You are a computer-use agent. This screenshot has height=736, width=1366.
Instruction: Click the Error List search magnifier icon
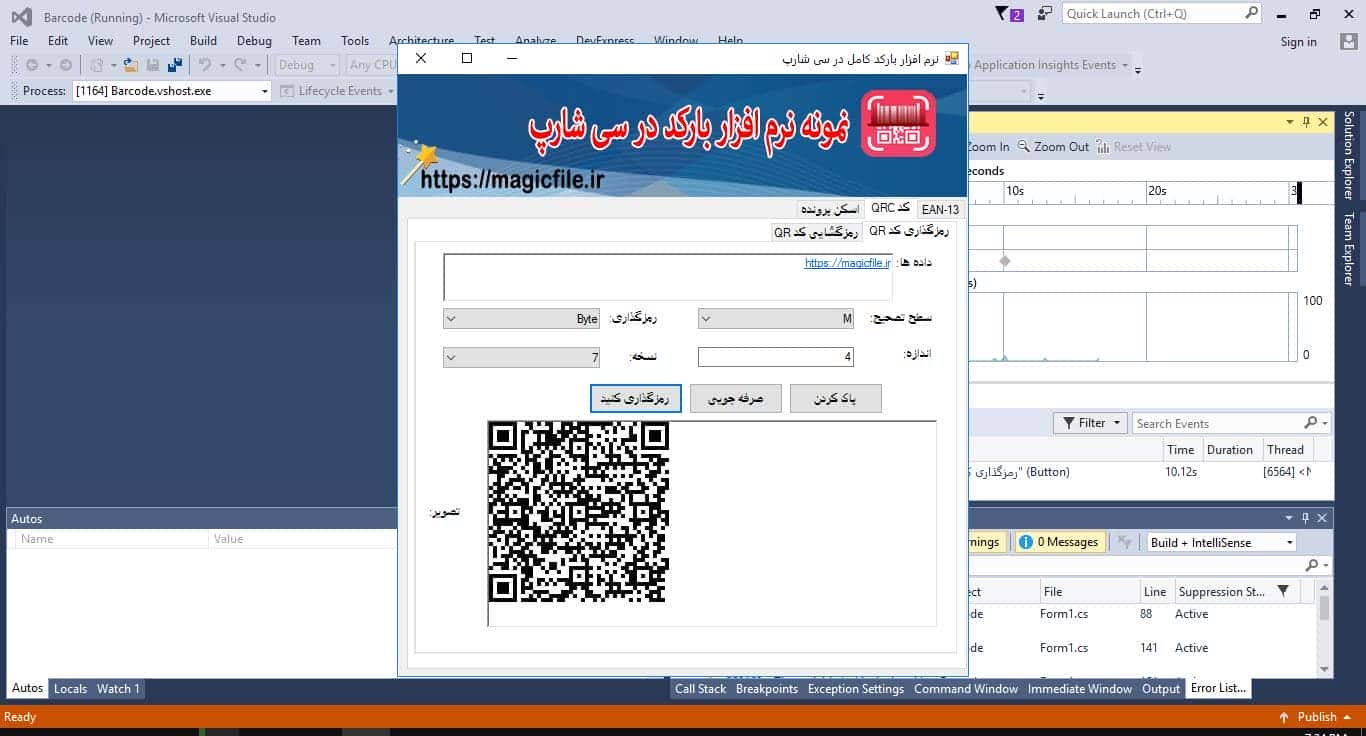[x=1311, y=566]
